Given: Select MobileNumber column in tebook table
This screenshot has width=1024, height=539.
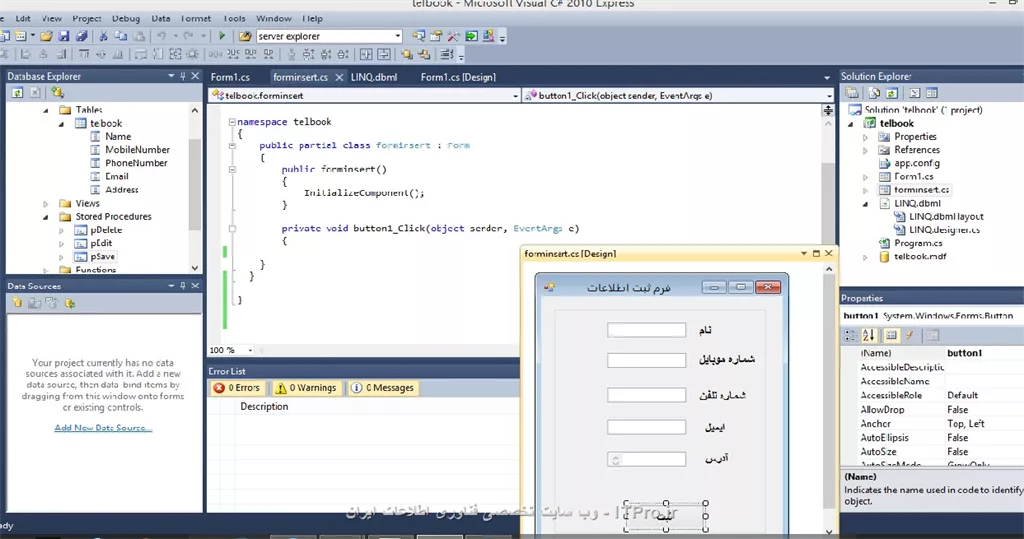Looking at the screenshot, I should pyautogui.click(x=137, y=150).
